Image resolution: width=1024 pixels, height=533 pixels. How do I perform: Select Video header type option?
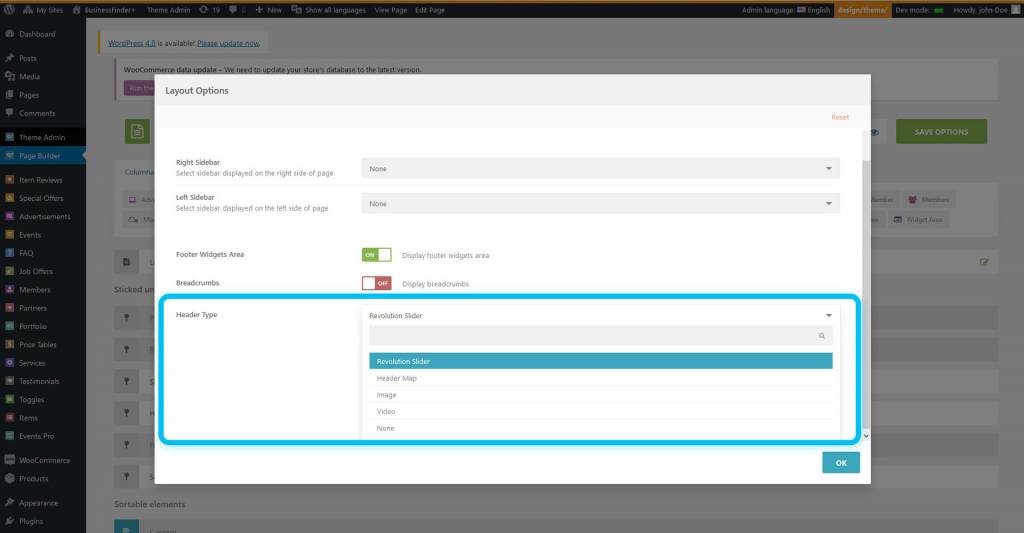point(600,412)
